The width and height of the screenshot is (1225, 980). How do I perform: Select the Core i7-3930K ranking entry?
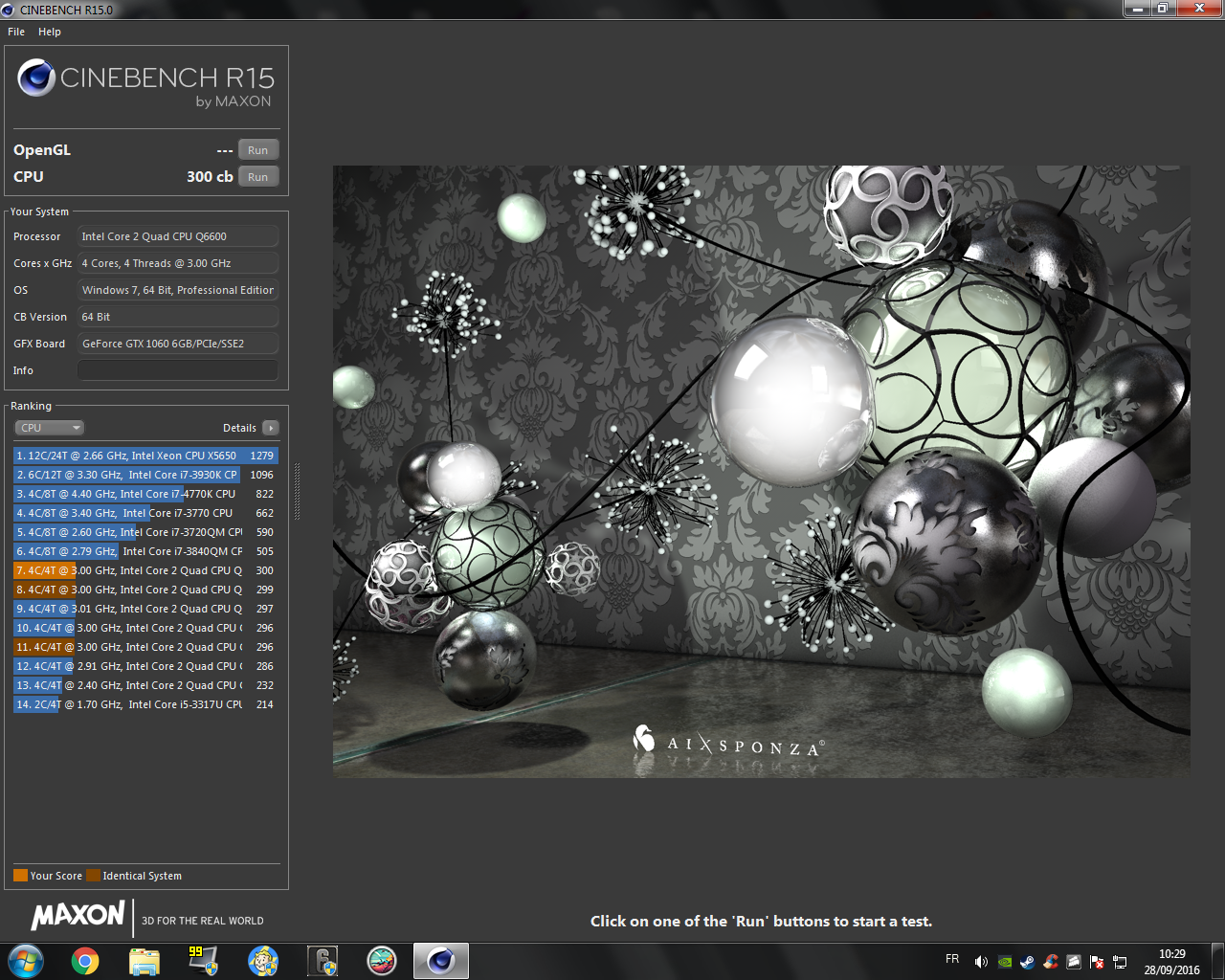(x=145, y=475)
